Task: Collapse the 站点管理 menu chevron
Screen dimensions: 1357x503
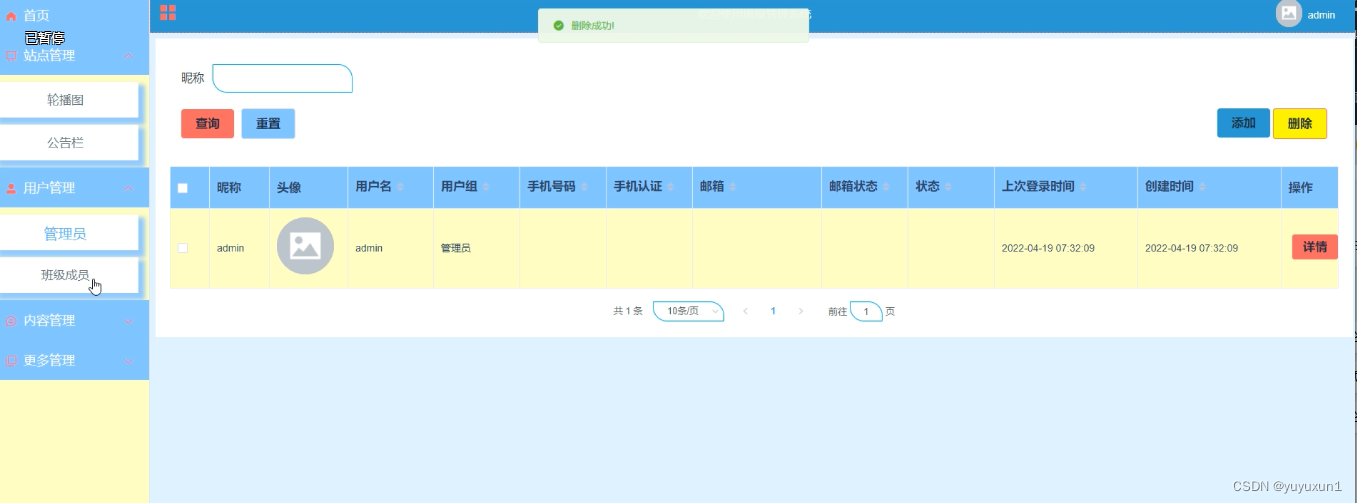Action: 128,56
